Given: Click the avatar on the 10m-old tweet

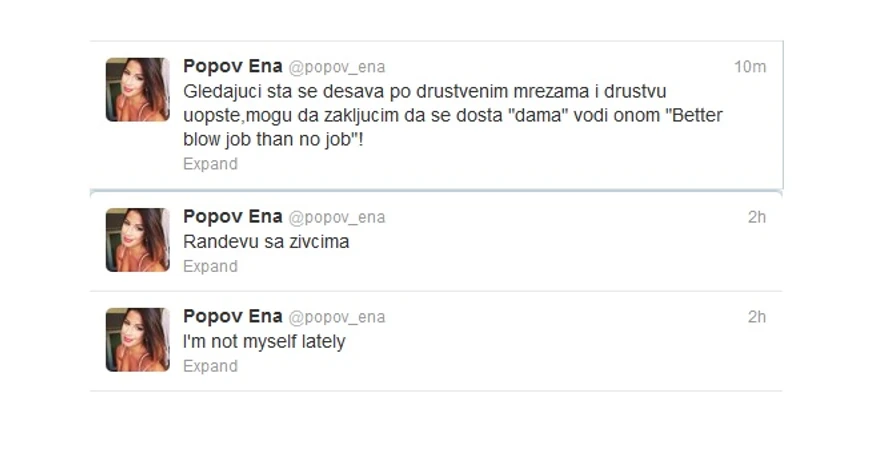Looking at the screenshot, I should (x=138, y=90).
